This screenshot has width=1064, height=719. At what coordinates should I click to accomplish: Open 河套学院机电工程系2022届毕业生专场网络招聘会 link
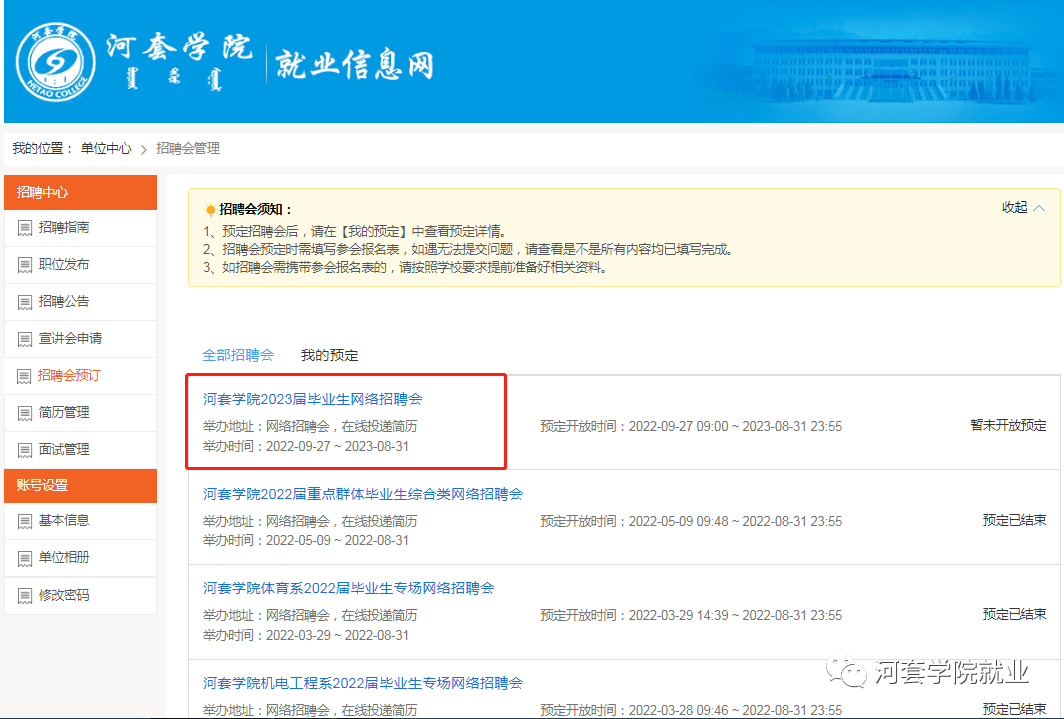click(x=362, y=683)
